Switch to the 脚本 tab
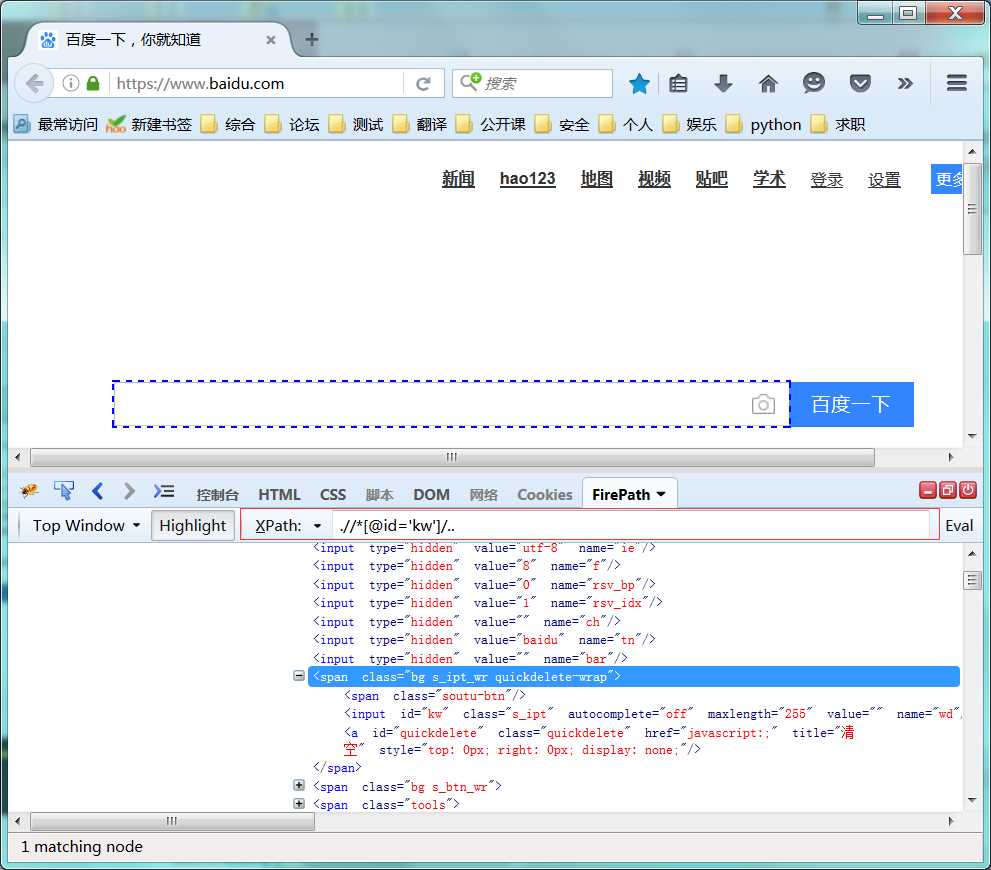Screen dimensions: 991x870 point(379,495)
